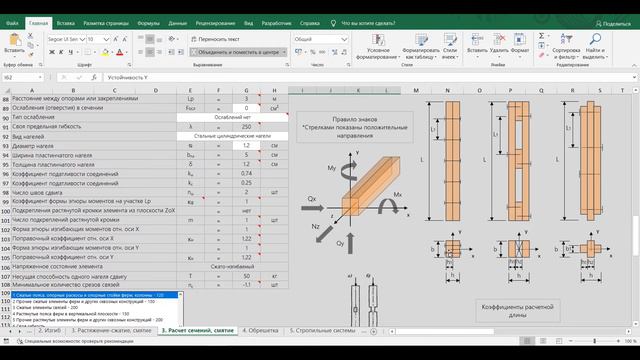Click the Tell Me lightbulb icon
This screenshot has height=360, width=640.
333,23
